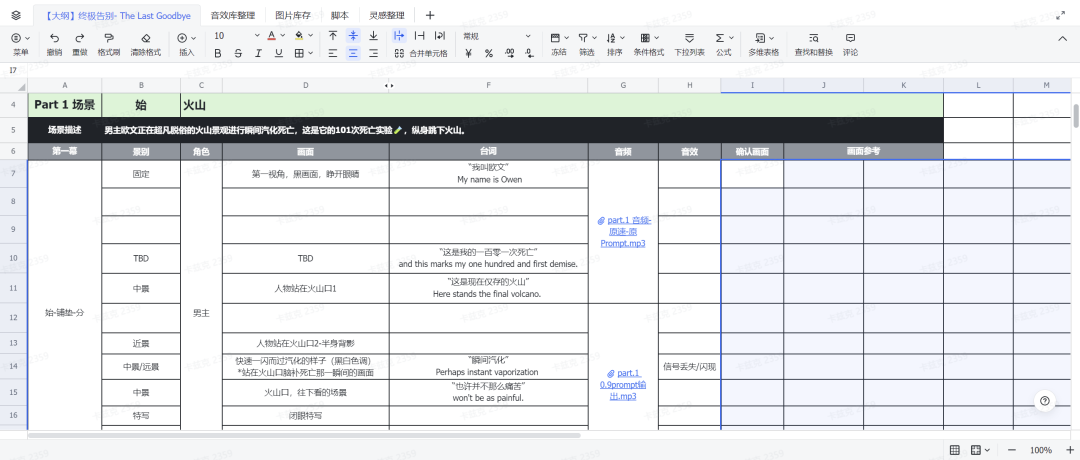Screen dimensions: 1080x460
Task: Click the font color A swatch
Action: pos(272,35)
